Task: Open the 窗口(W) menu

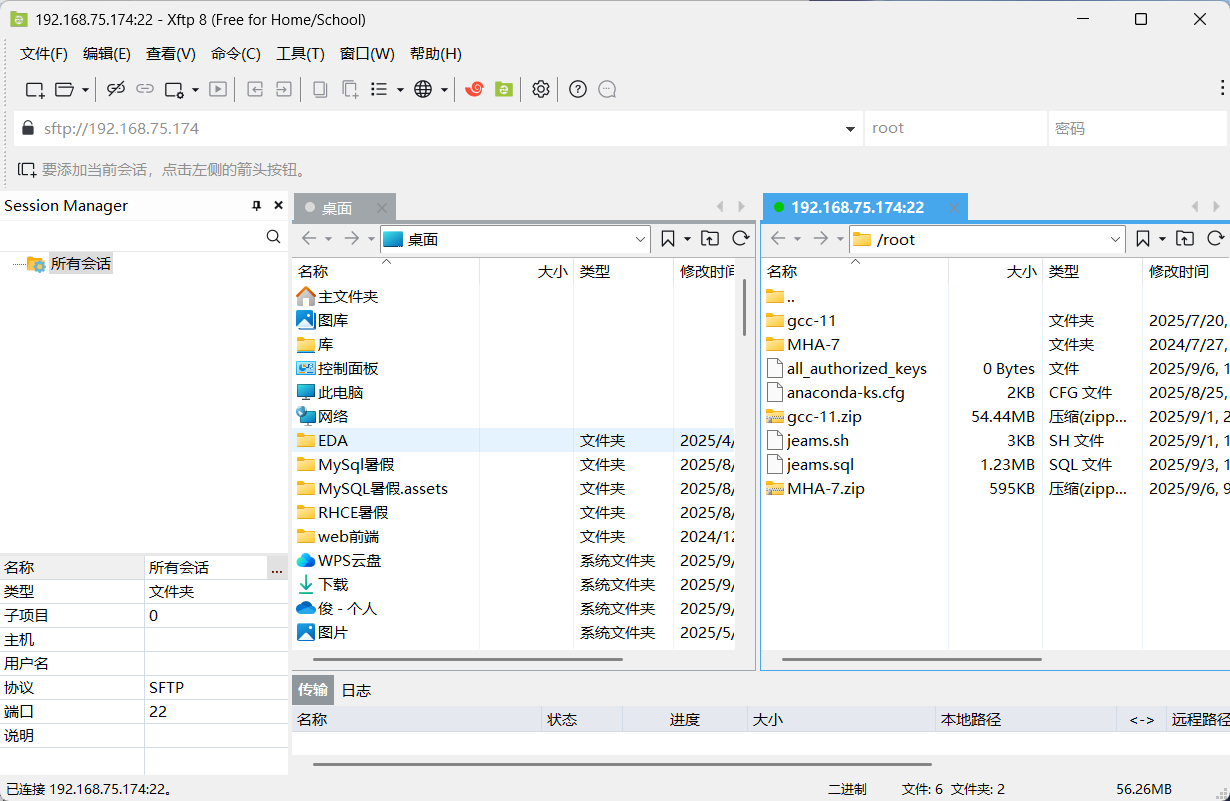Action: point(367,54)
